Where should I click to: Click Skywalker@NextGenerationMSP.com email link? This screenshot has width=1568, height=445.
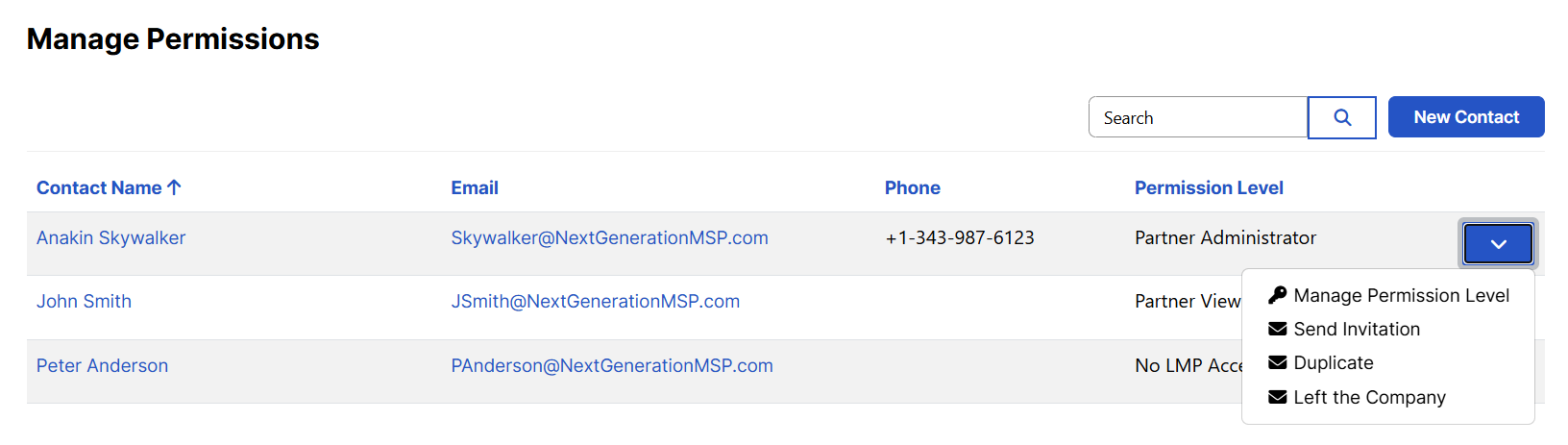609,237
